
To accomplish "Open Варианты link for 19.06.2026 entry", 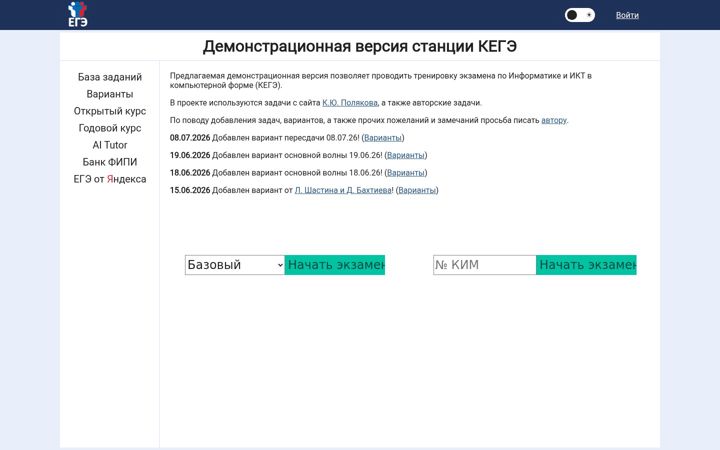I will point(405,155).
